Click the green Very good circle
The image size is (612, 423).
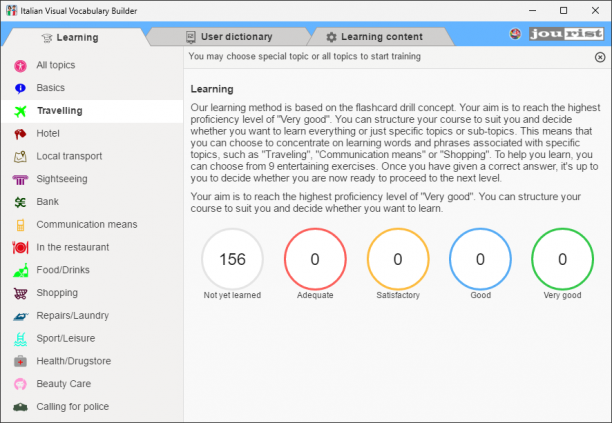562,259
